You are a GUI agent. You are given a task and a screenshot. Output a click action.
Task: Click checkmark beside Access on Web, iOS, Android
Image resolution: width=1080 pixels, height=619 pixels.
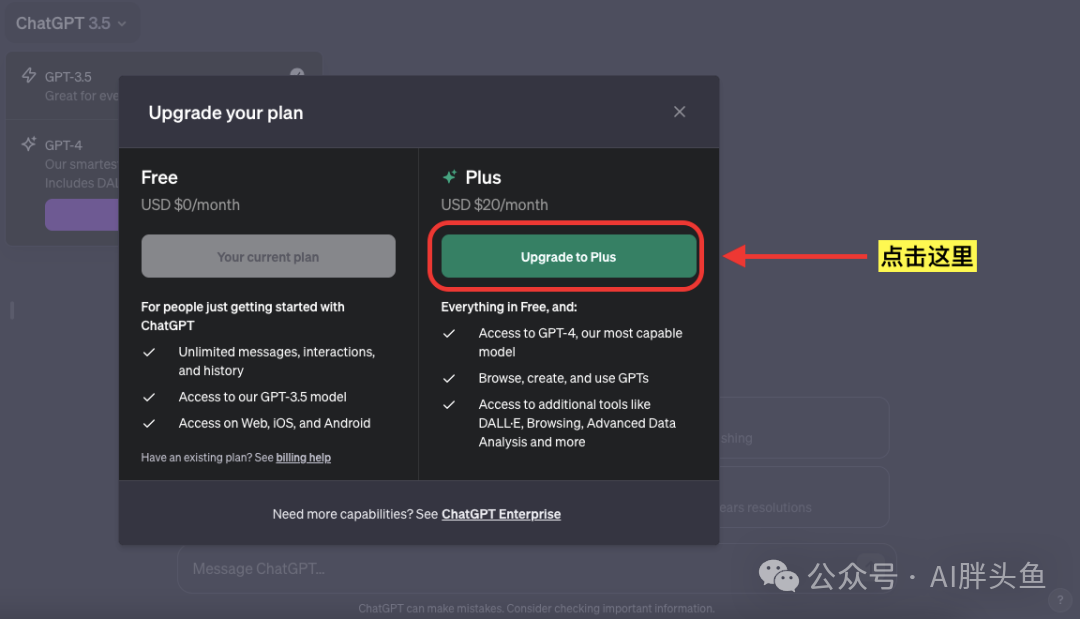point(149,424)
